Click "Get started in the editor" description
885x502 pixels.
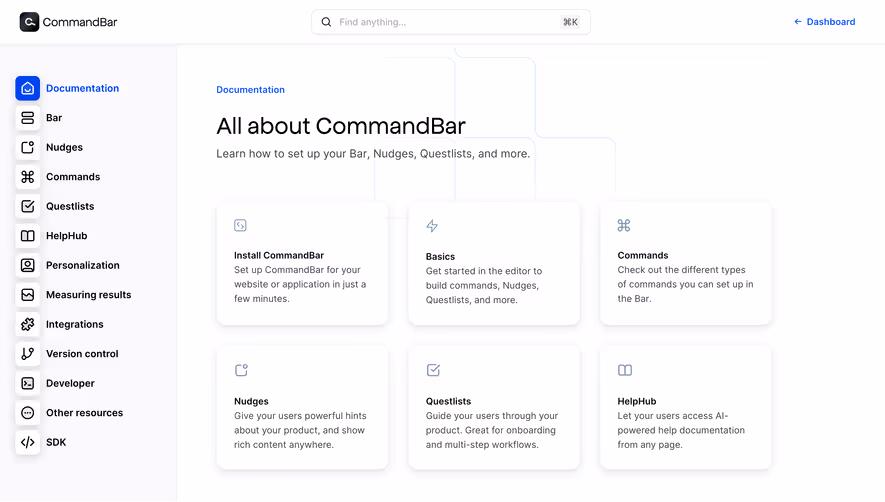(x=484, y=285)
